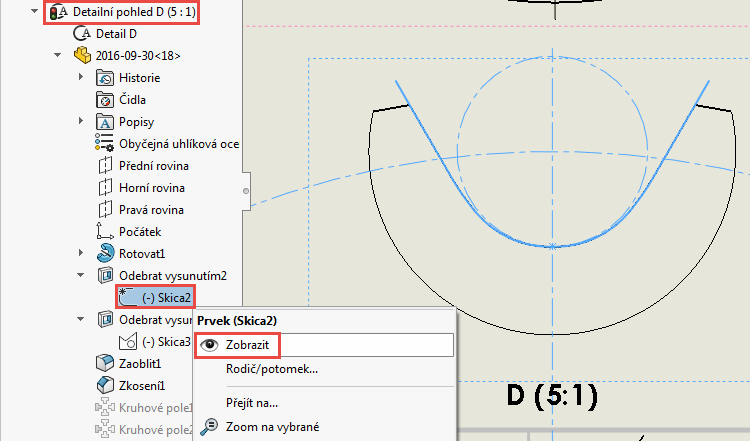Select the Historie label
This screenshot has width=750, height=441.
coord(140,78)
